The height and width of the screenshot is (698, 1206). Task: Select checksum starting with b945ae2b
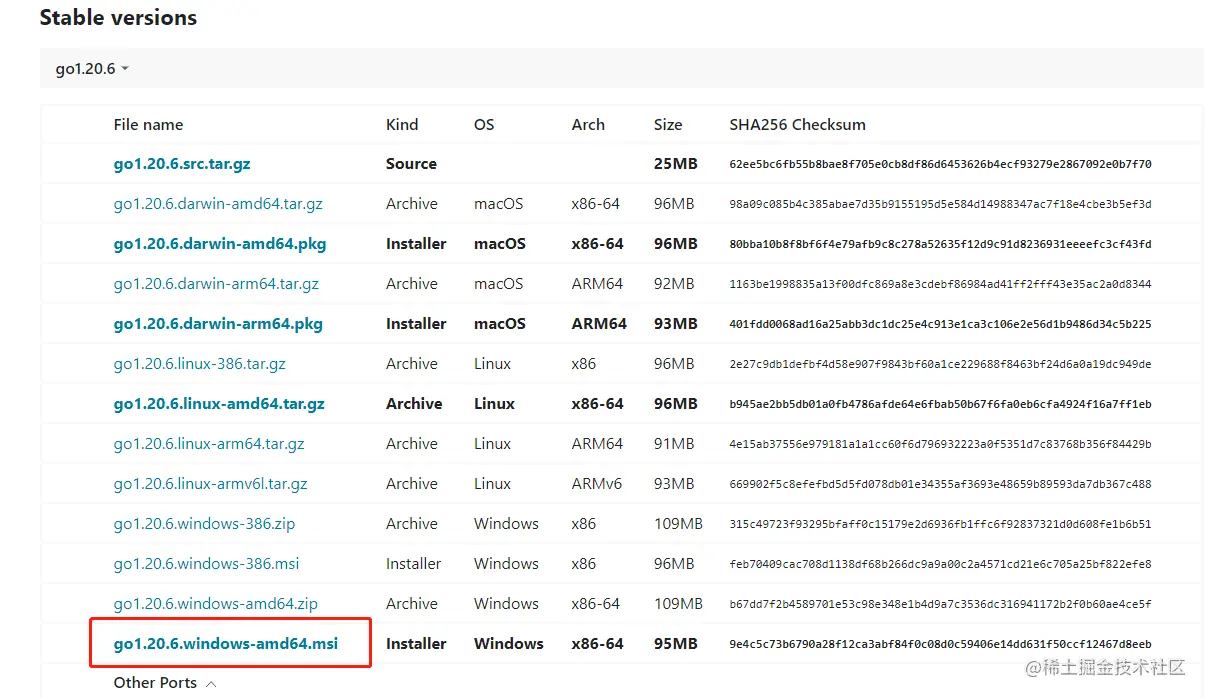point(941,404)
